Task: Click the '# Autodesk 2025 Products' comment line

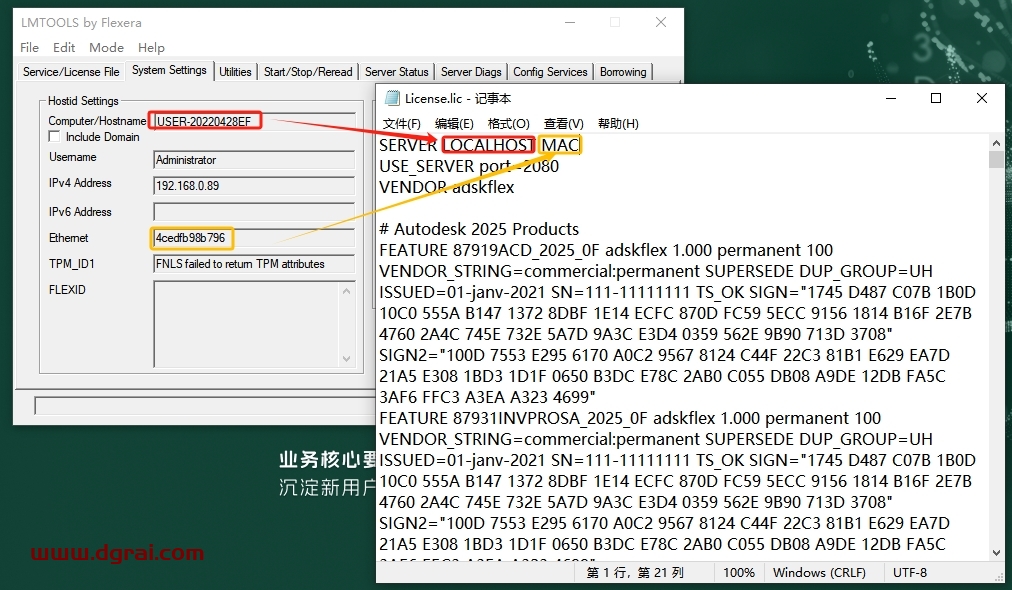Action: (x=479, y=229)
